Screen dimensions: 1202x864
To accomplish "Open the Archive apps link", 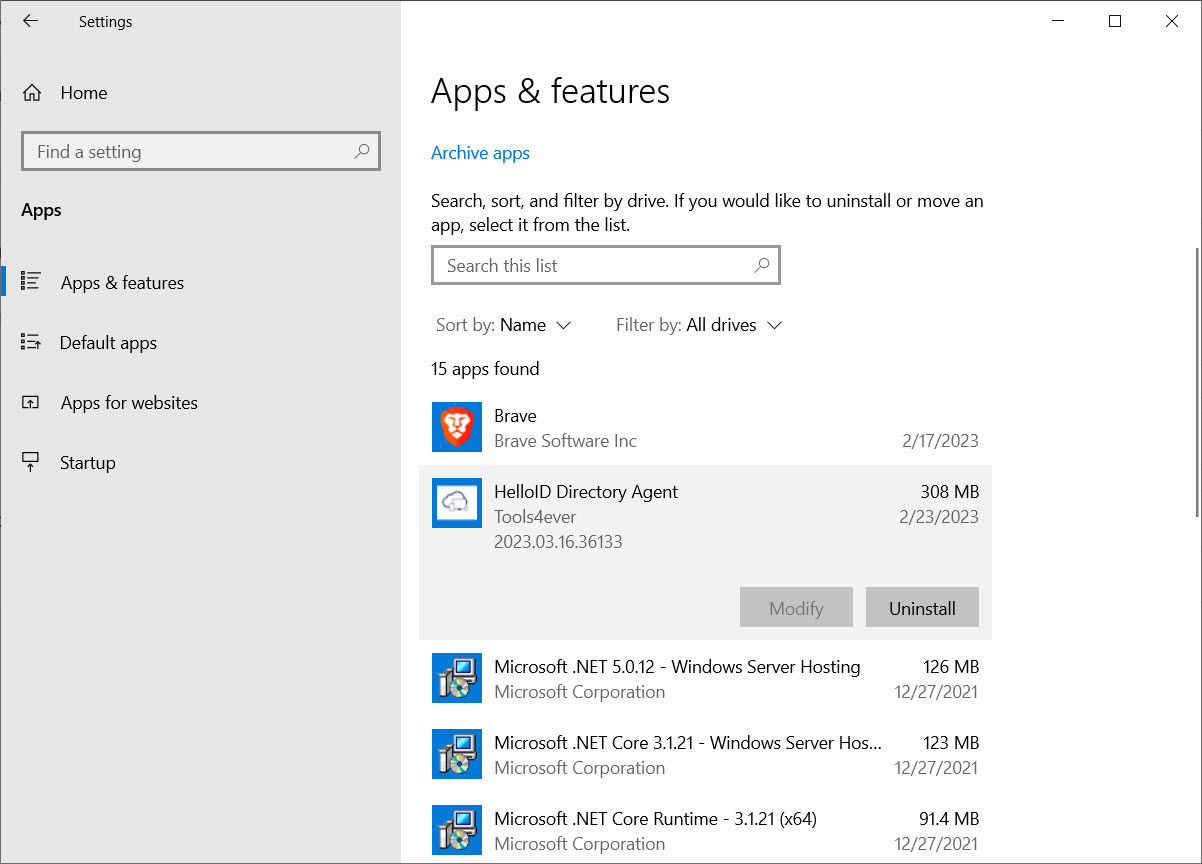I will pyautogui.click(x=480, y=153).
